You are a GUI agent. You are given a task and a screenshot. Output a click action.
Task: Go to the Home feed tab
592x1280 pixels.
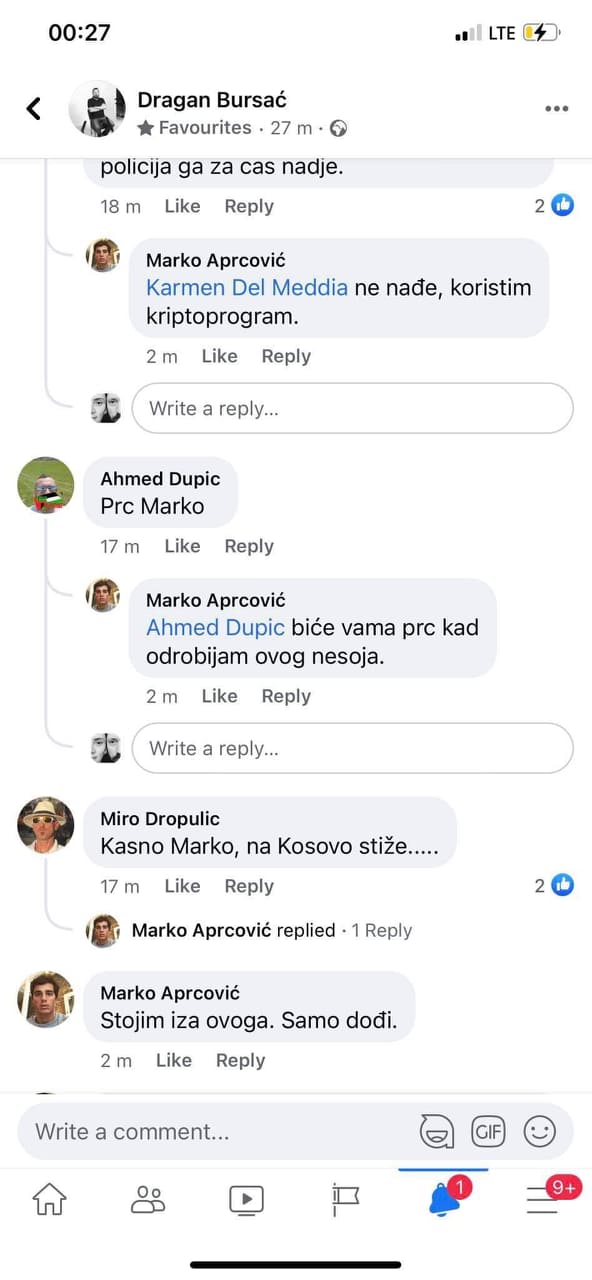50,1198
